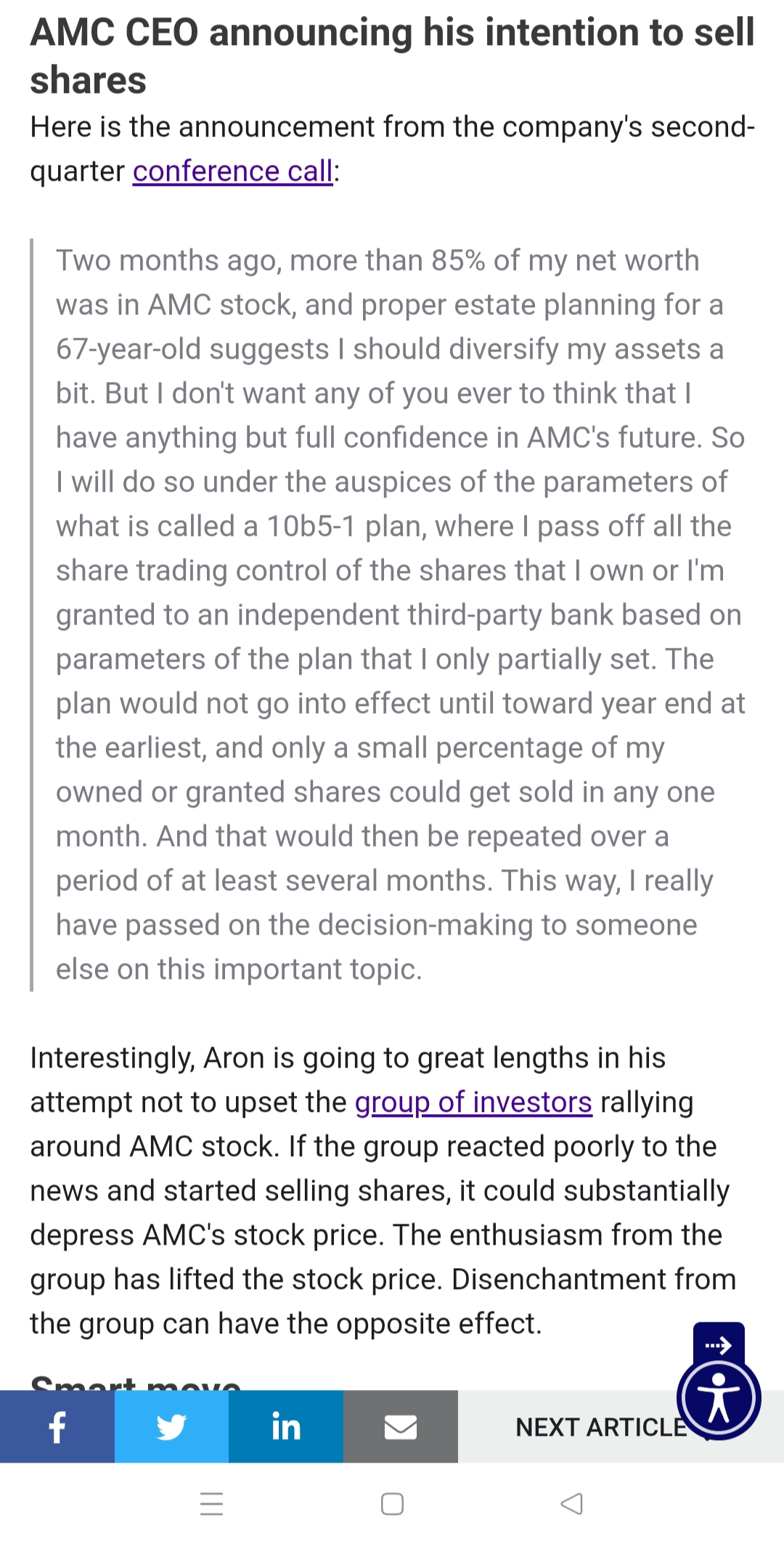Follow the group of investors link
The height and width of the screenshot is (1544, 784).
473,1102
